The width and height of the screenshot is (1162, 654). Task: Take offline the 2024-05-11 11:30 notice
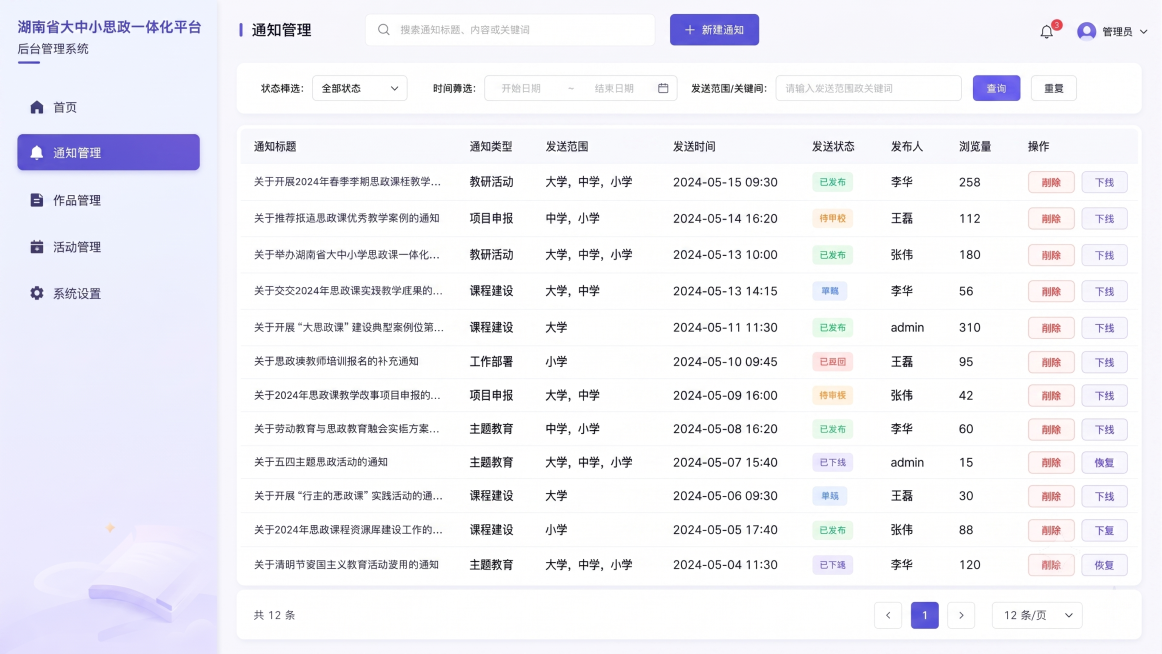[1104, 327]
